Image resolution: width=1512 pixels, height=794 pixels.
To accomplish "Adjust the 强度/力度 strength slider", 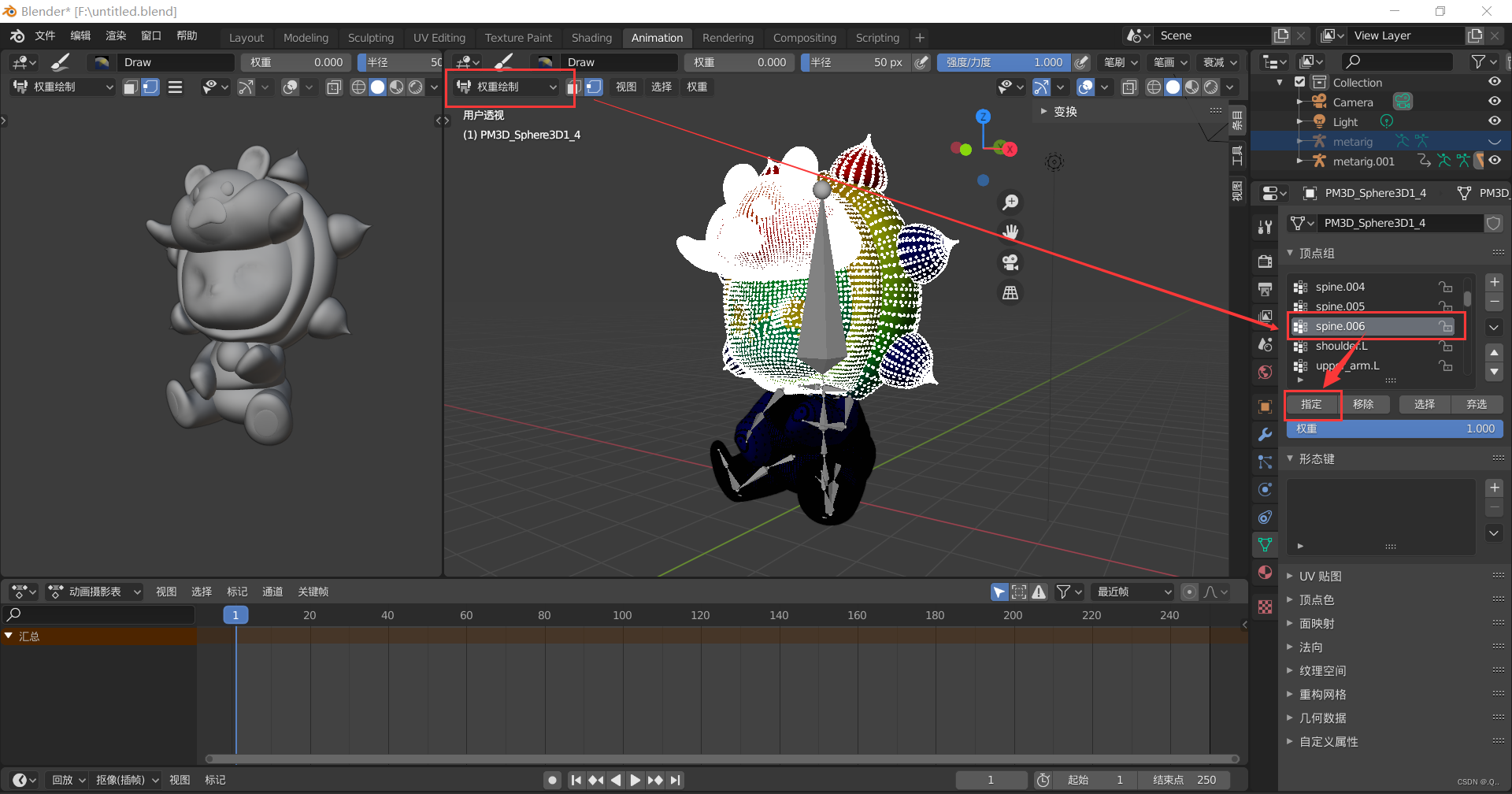I will point(1004,62).
